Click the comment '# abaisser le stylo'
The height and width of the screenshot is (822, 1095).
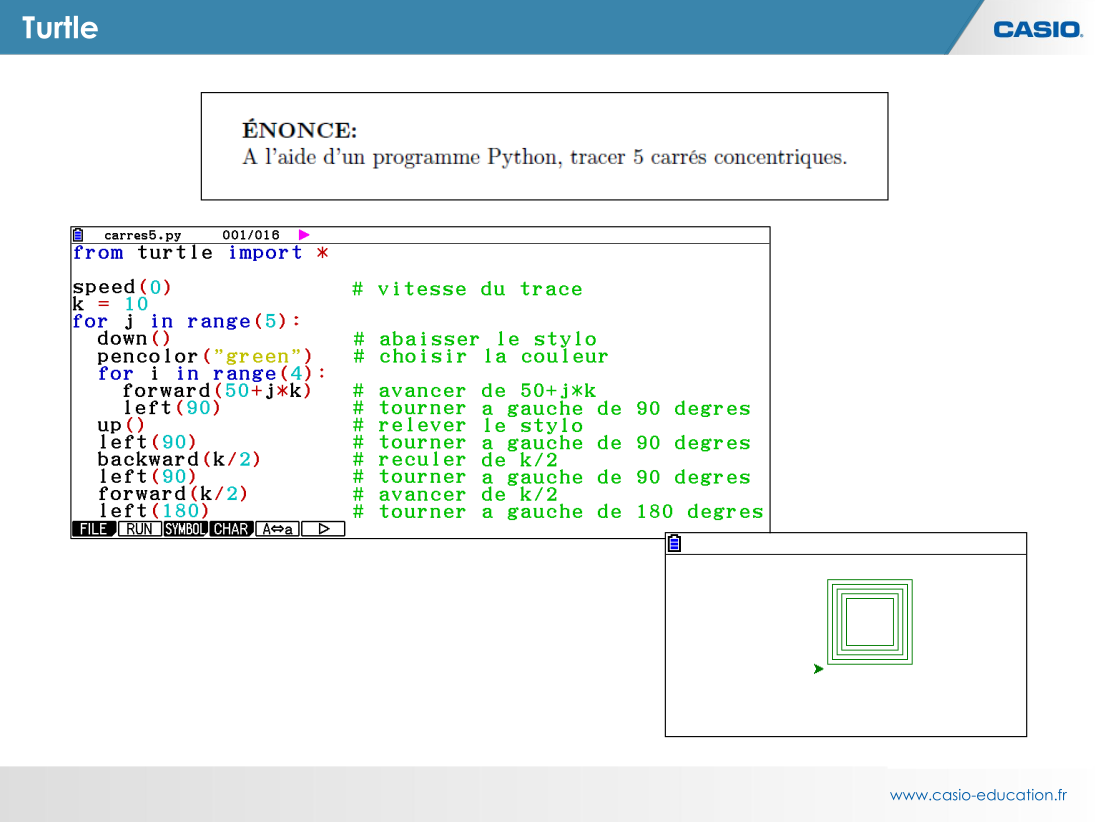point(475,339)
